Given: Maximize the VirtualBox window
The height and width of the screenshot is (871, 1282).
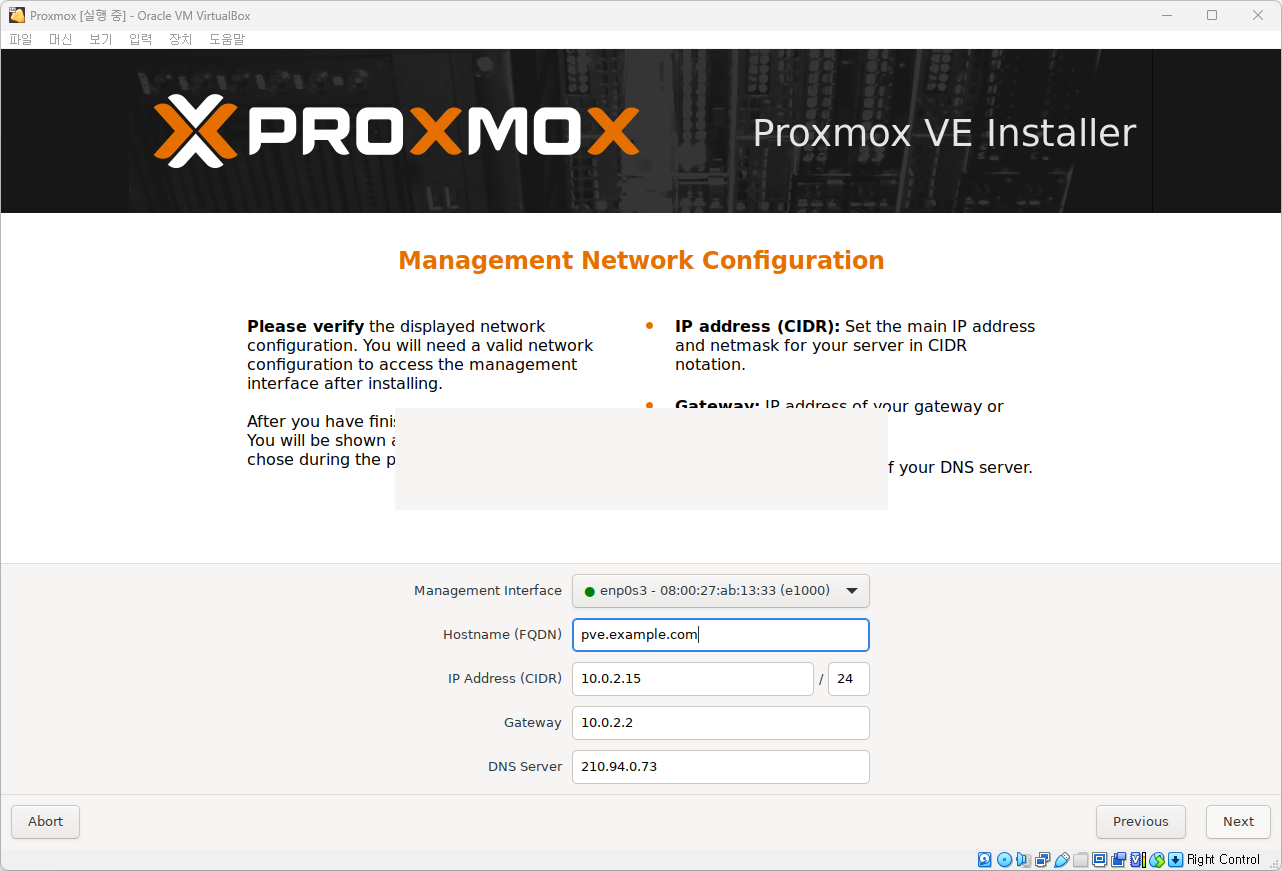Looking at the screenshot, I should point(1212,15).
